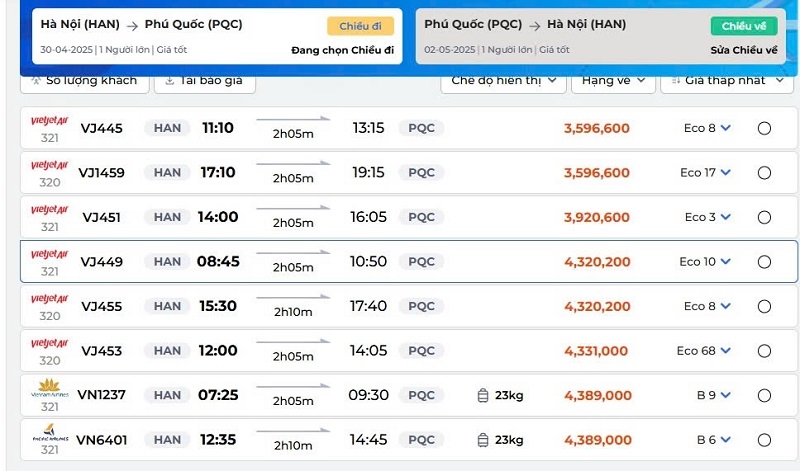Open the Hạng vé dropdown
The height and width of the screenshot is (471, 800).
[612, 80]
